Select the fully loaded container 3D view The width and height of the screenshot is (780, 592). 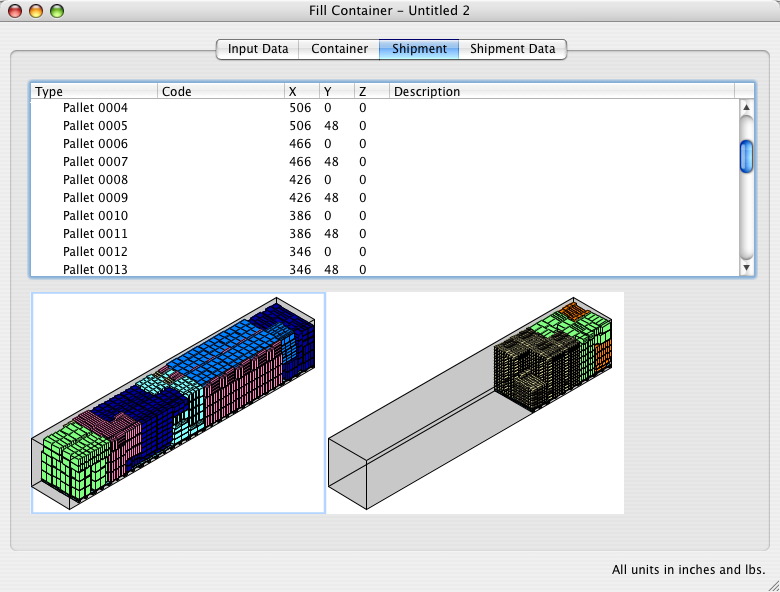point(179,403)
